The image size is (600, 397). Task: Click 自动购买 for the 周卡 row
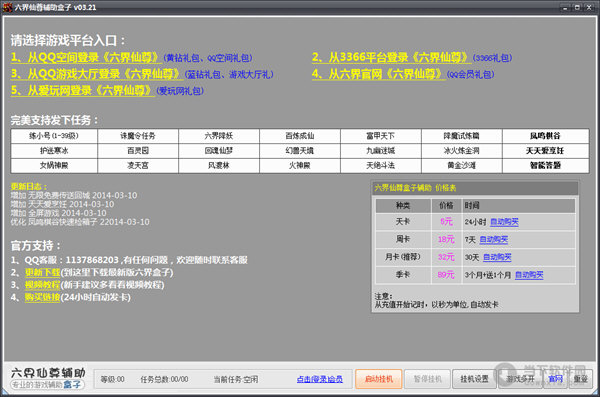click(x=494, y=240)
